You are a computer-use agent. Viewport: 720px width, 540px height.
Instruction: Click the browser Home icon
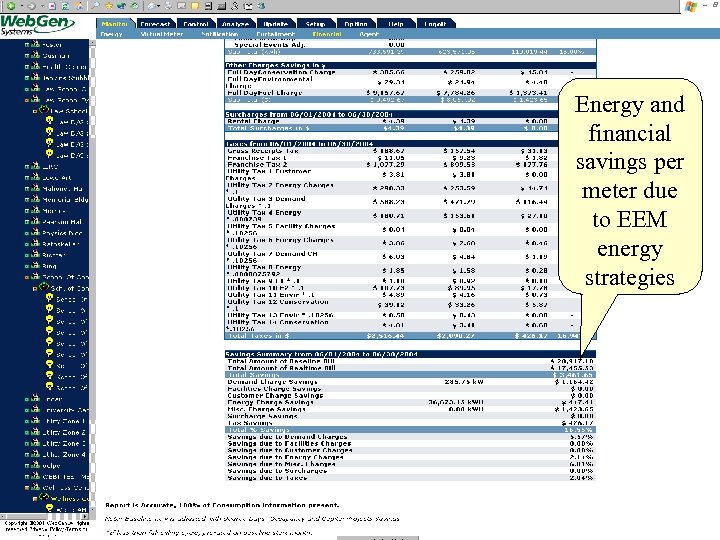coord(79,6)
